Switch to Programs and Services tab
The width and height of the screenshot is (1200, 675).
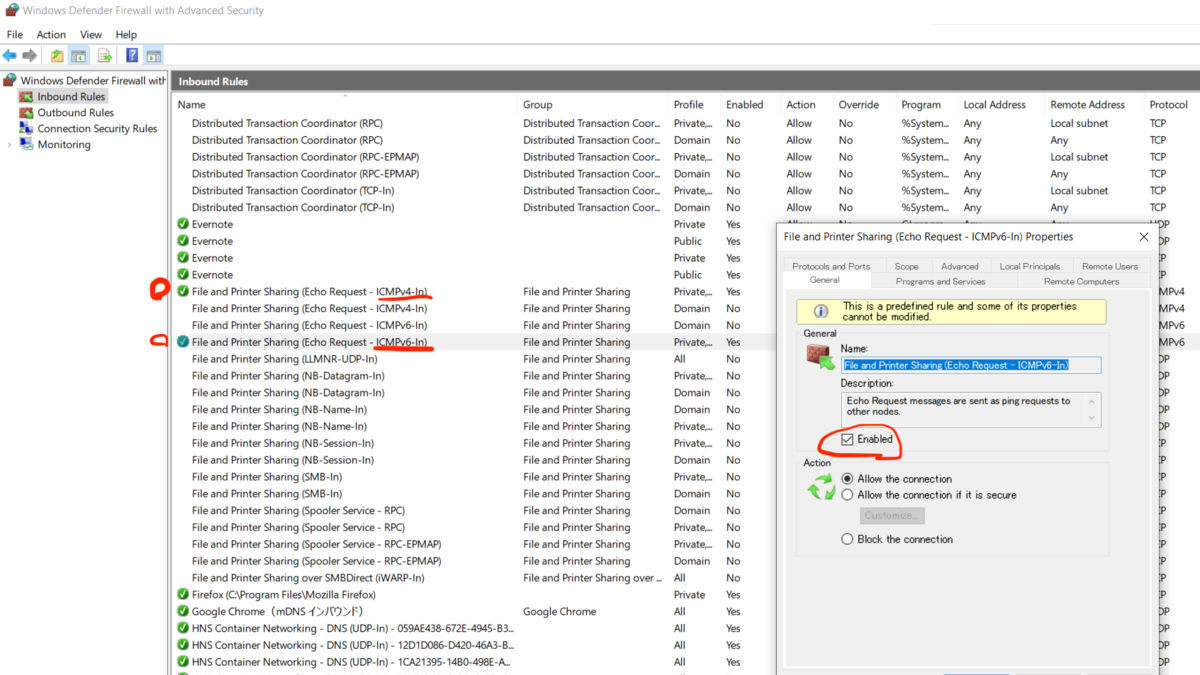click(x=940, y=281)
